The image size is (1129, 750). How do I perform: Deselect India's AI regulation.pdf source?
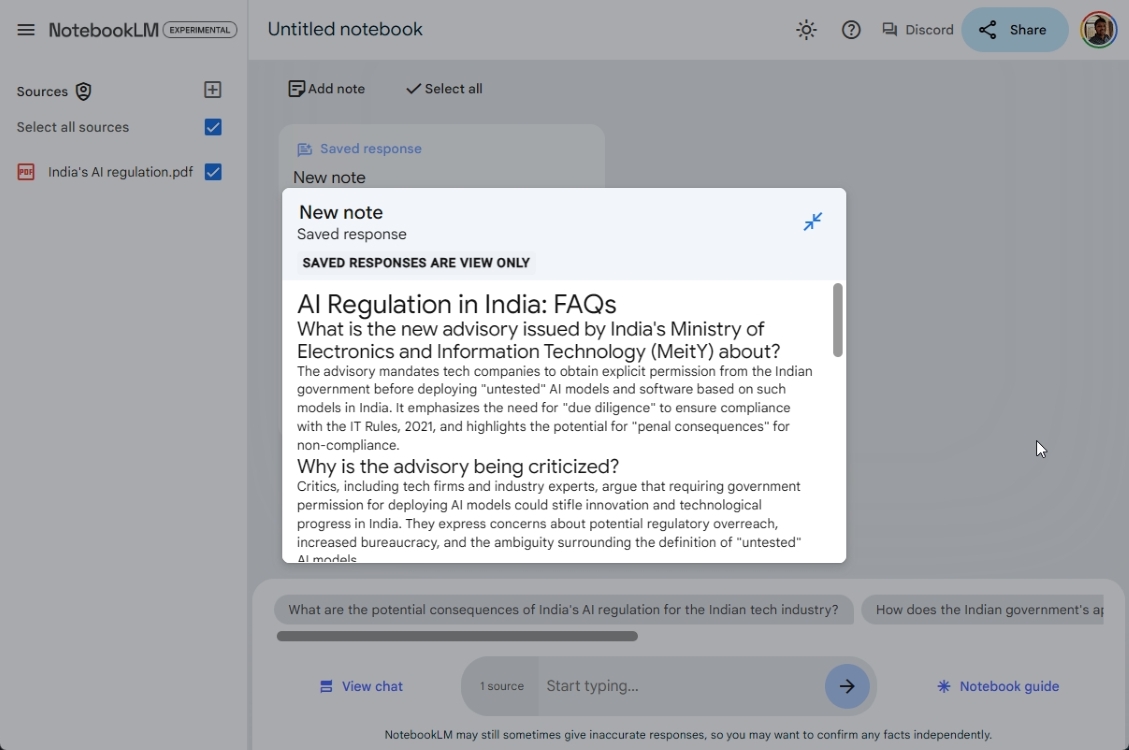point(212,171)
